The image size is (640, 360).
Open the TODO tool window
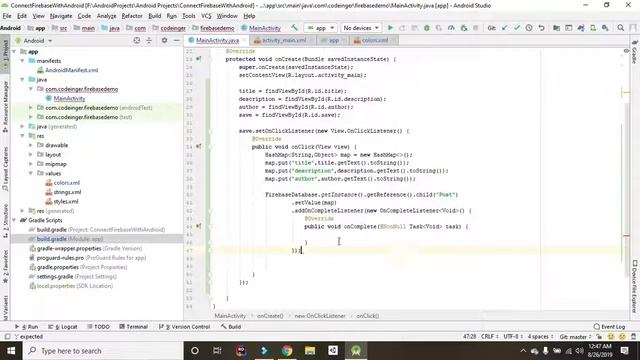coord(98,327)
